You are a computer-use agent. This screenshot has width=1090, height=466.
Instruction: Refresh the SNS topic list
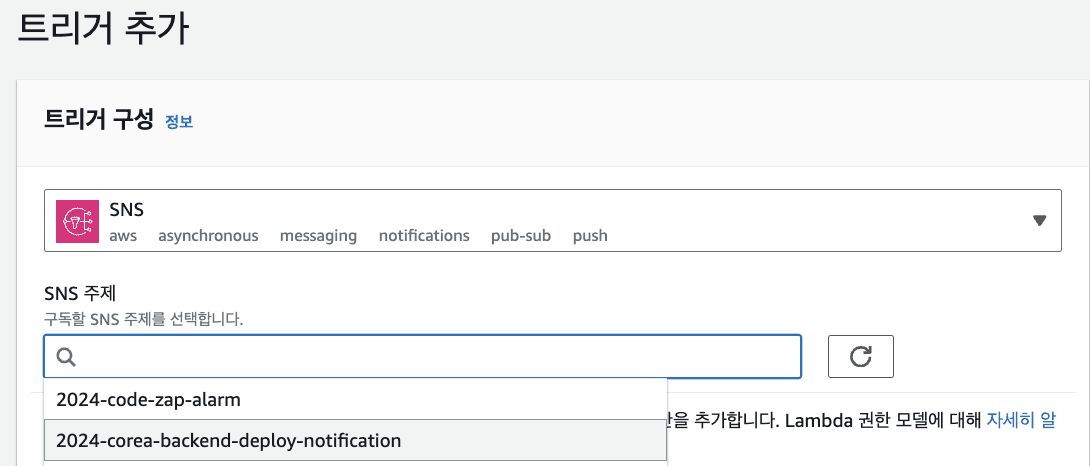click(x=860, y=356)
